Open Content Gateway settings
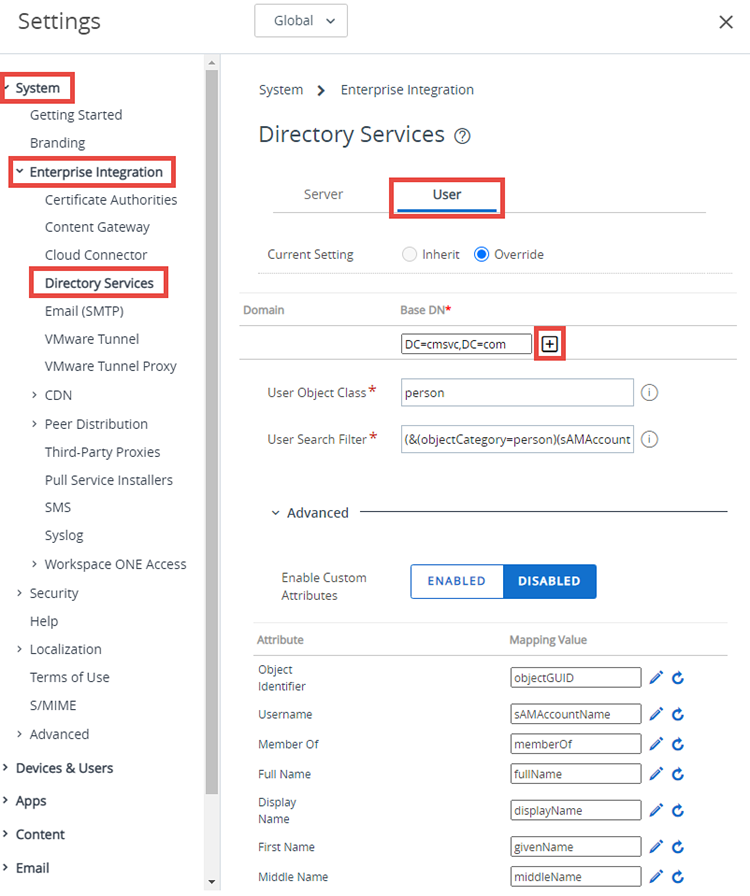The image size is (750, 896). tap(97, 227)
